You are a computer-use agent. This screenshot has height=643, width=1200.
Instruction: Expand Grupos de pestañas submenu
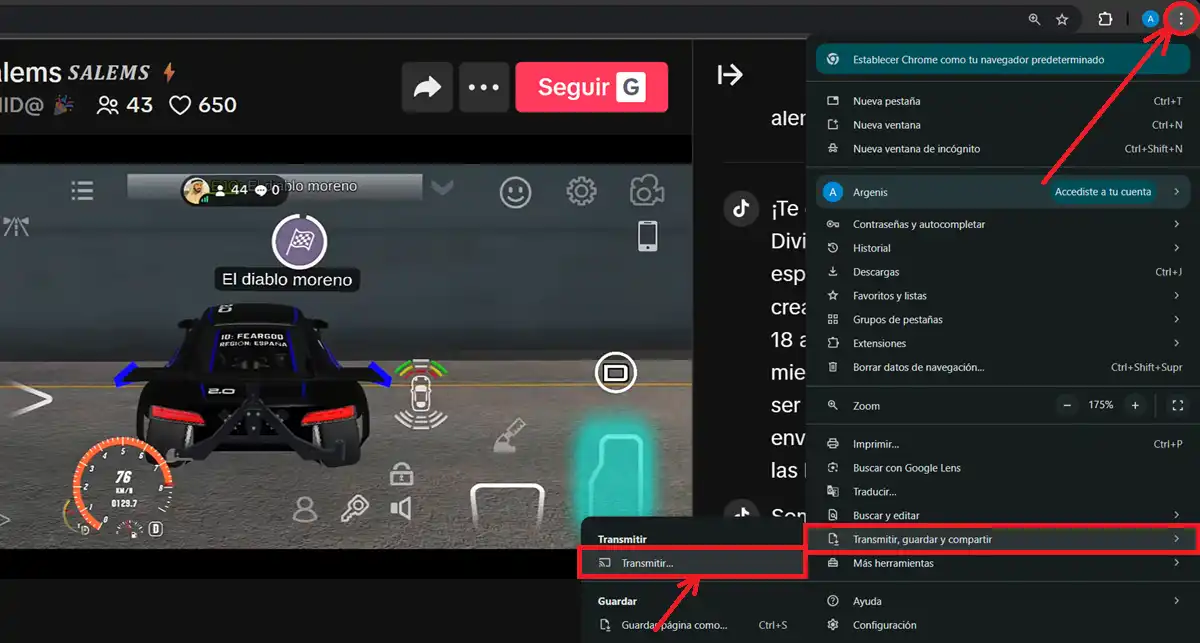(x=1005, y=320)
